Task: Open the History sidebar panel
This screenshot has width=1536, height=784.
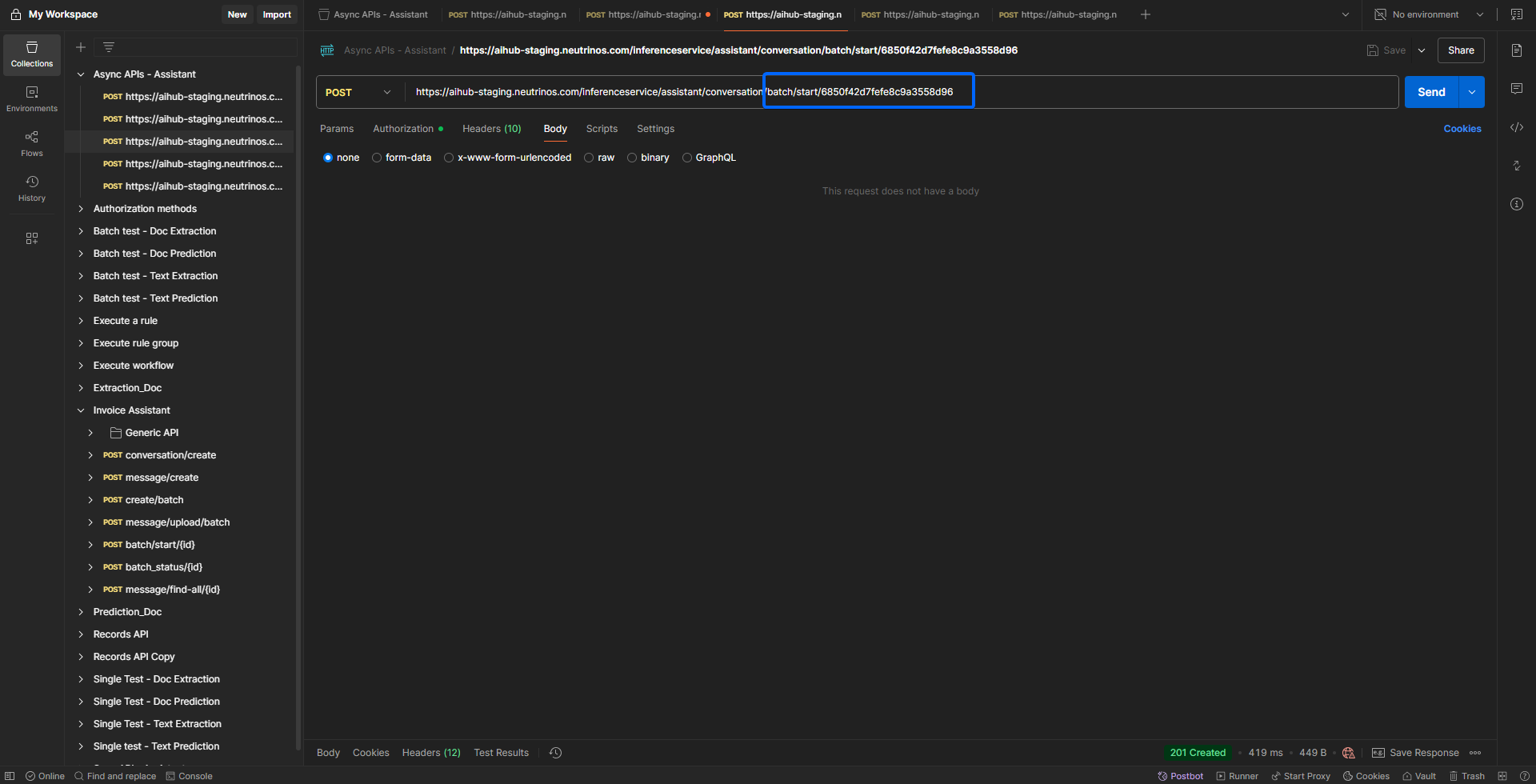Action: click(32, 189)
